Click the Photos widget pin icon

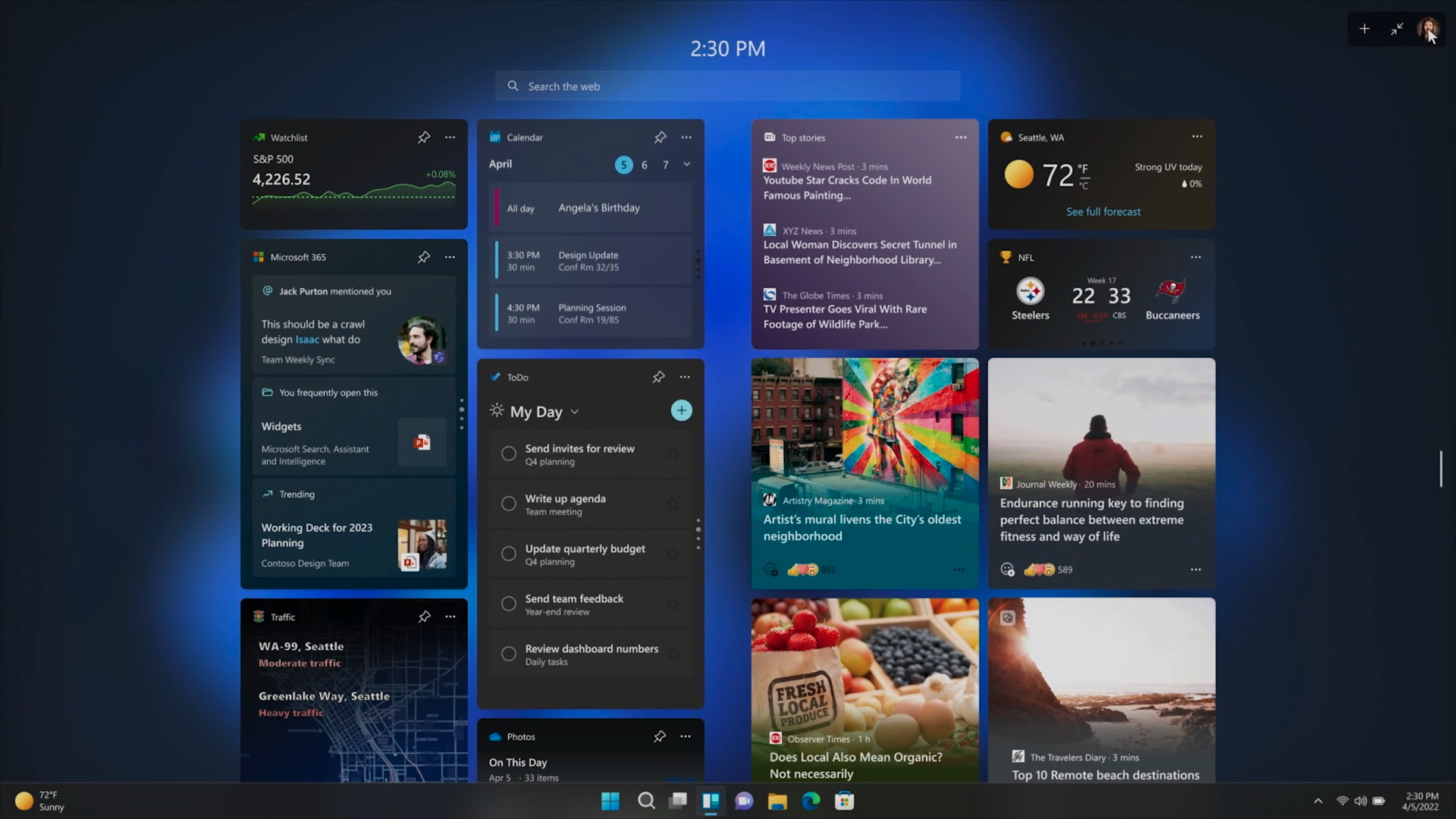(660, 736)
